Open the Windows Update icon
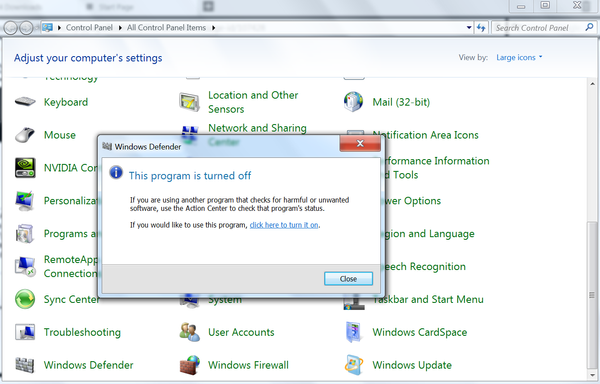 [x=354, y=365]
